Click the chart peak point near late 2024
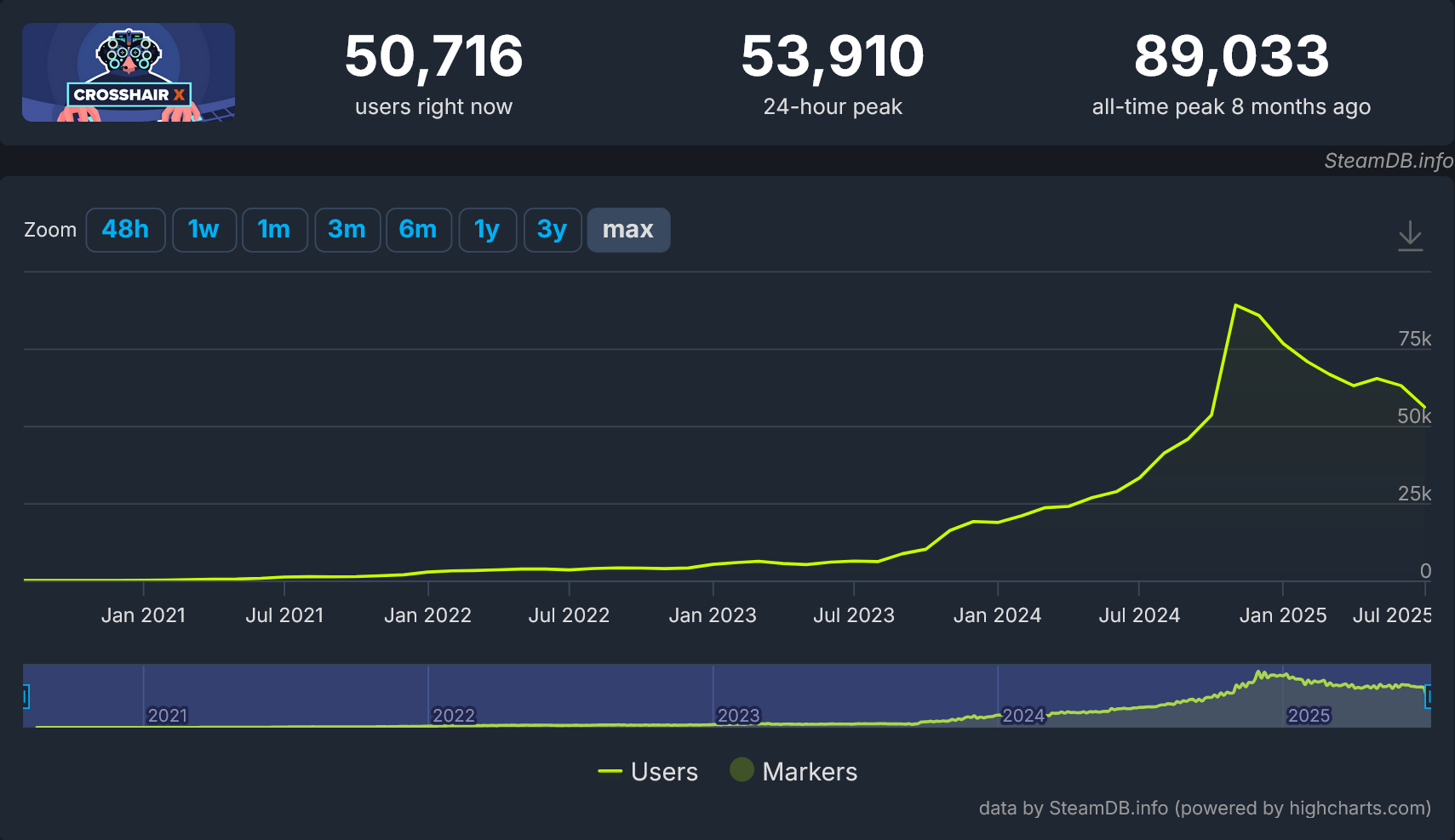Image resolution: width=1455 pixels, height=840 pixels. click(x=1235, y=305)
